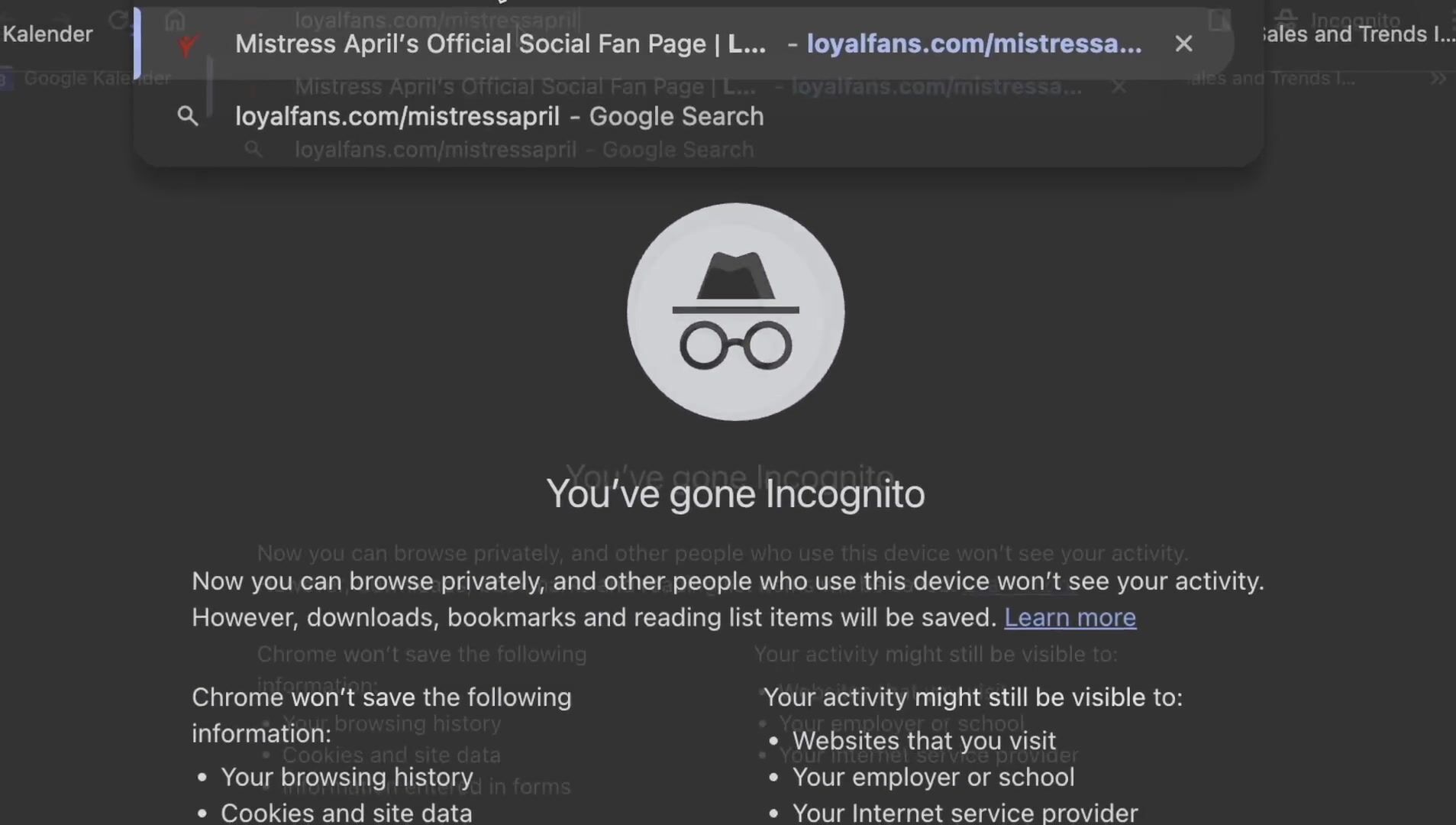1456x825 pixels.
Task: Open the Sales and Trends bookmark
Action: click(x=1356, y=34)
